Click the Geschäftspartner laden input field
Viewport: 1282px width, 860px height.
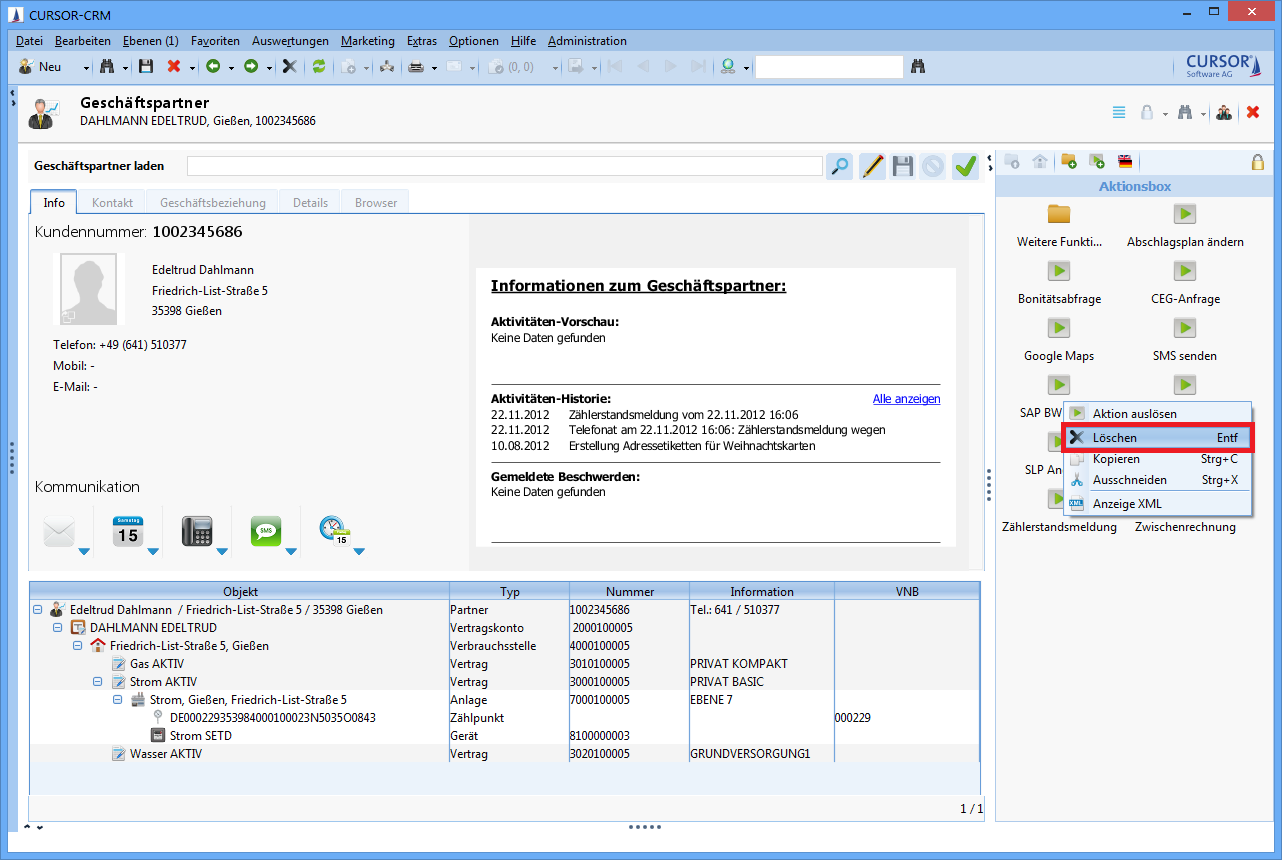504,166
